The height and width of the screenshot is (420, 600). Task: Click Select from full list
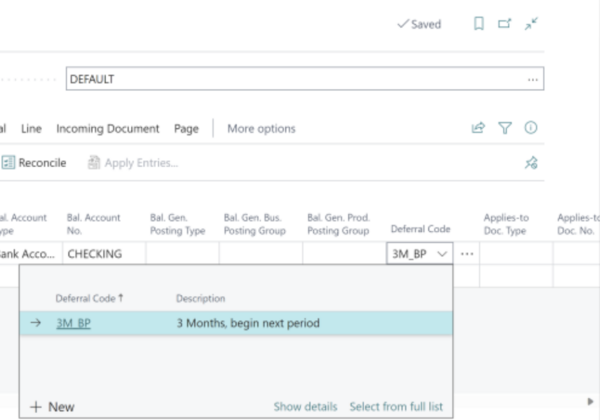click(396, 407)
